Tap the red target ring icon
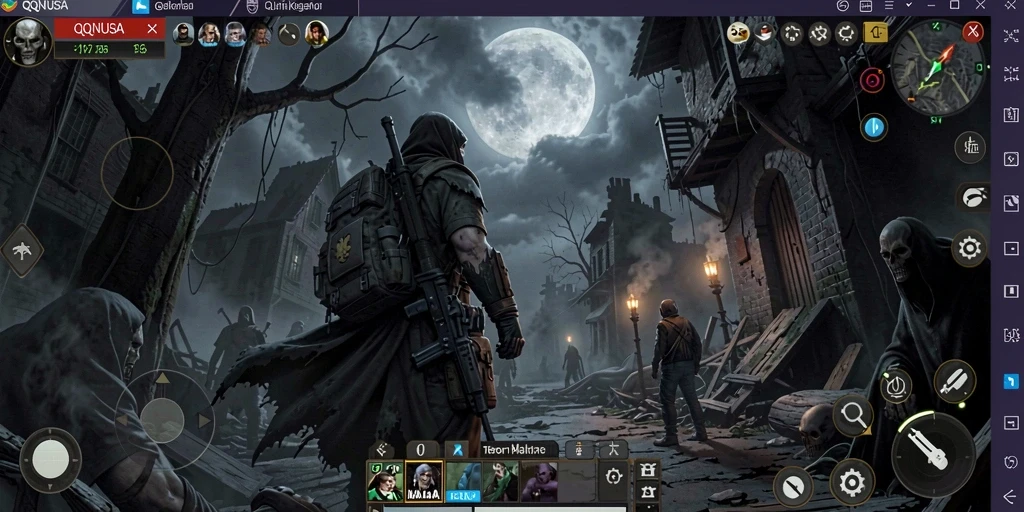Screen dimensions: 1024x512 [x=872, y=81]
